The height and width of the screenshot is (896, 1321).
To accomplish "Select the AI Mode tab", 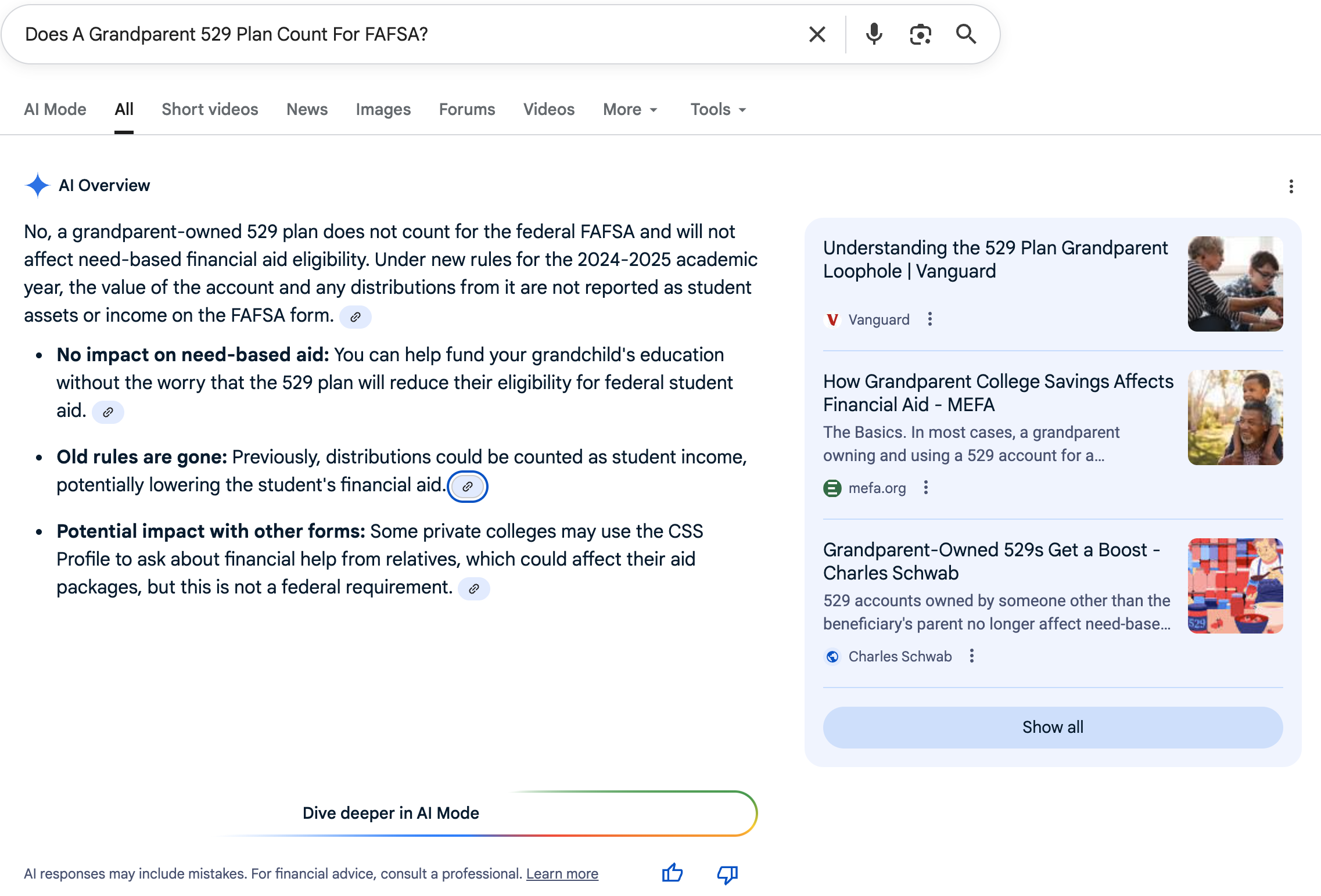I will point(55,109).
